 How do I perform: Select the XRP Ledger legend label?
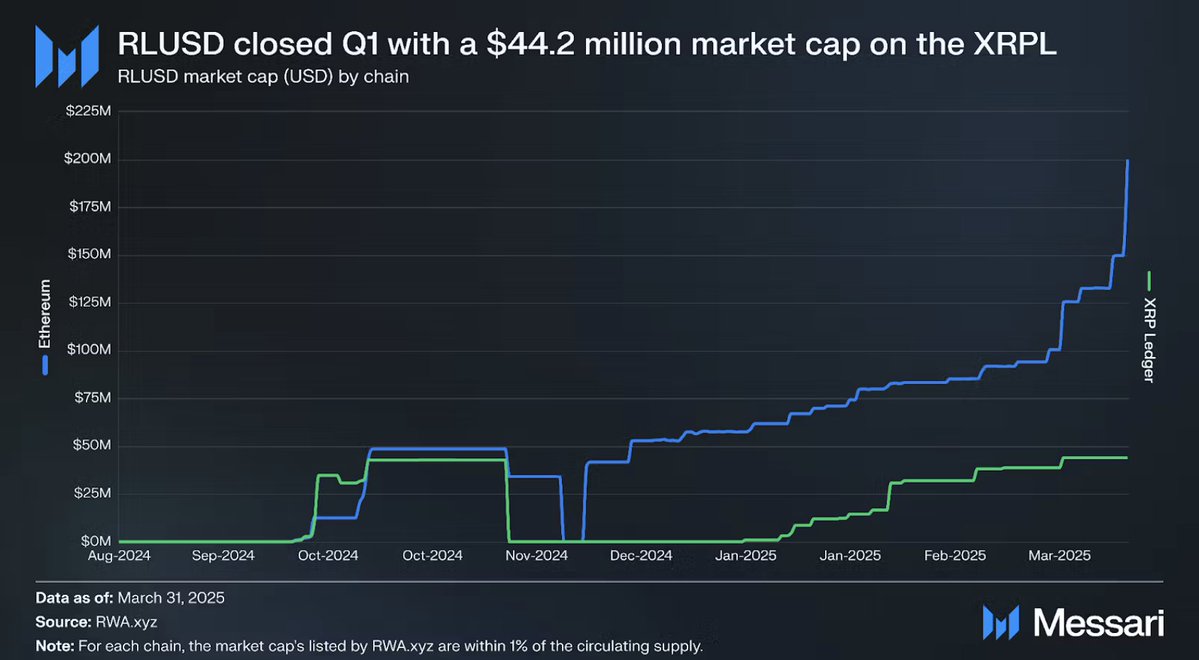[x=1149, y=340]
